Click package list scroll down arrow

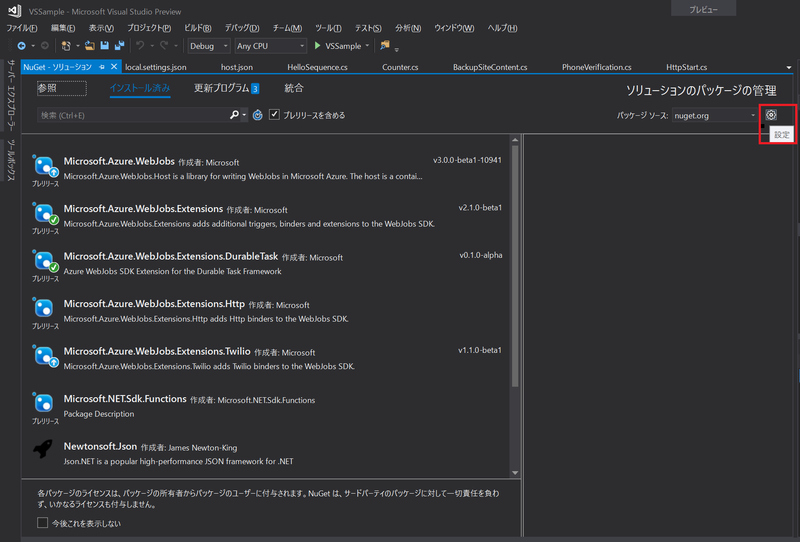(515, 473)
